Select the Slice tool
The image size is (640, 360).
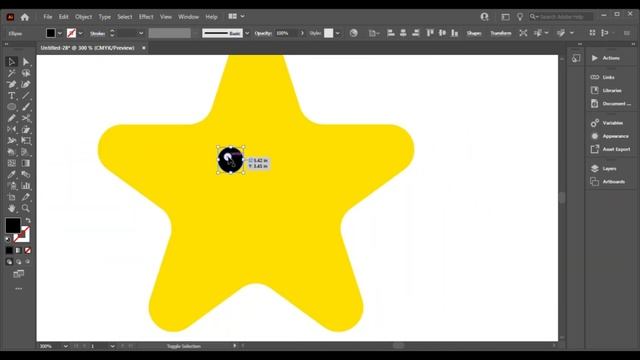(x=26, y=197)
